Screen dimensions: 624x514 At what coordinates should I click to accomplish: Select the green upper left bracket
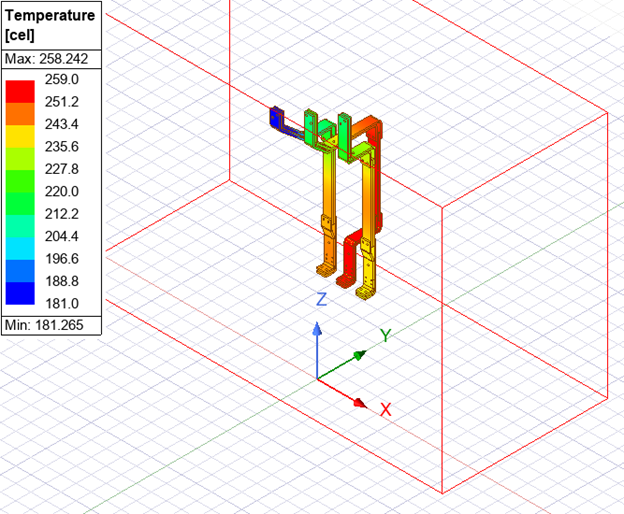311,128
